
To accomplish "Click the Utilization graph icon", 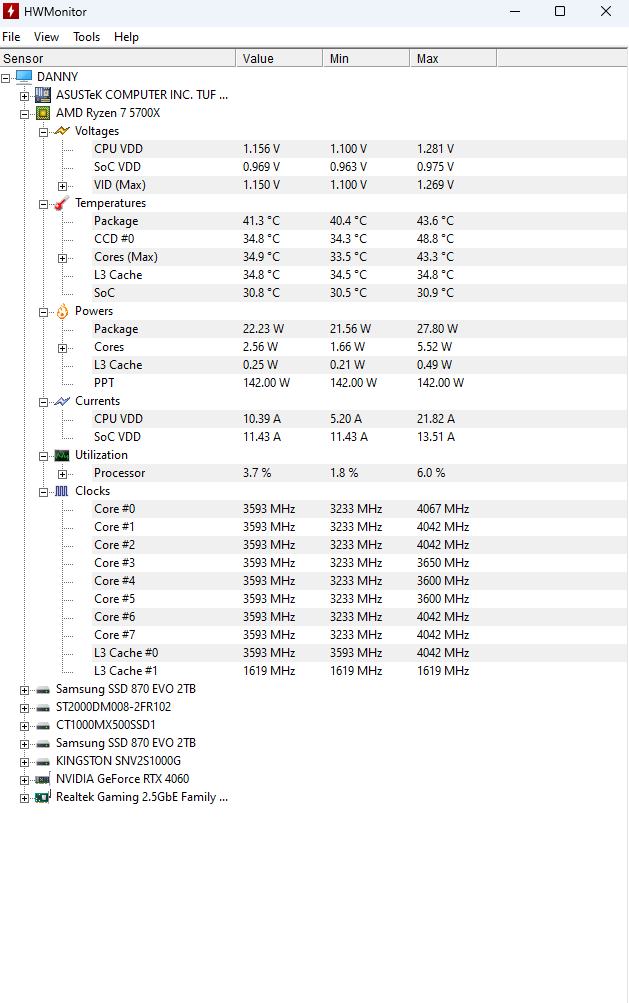I will [62, 455].
